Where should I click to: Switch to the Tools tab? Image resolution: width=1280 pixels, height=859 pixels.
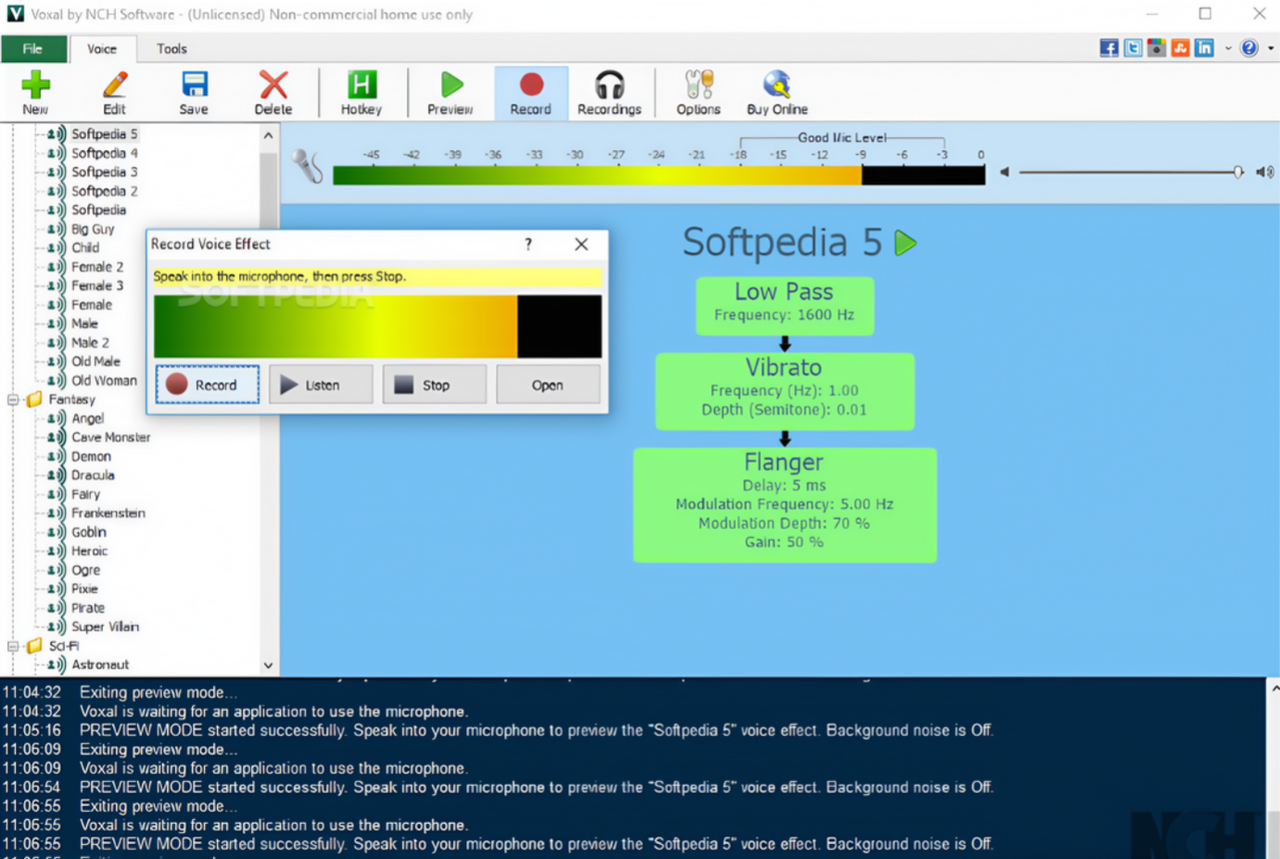point(172,48)
